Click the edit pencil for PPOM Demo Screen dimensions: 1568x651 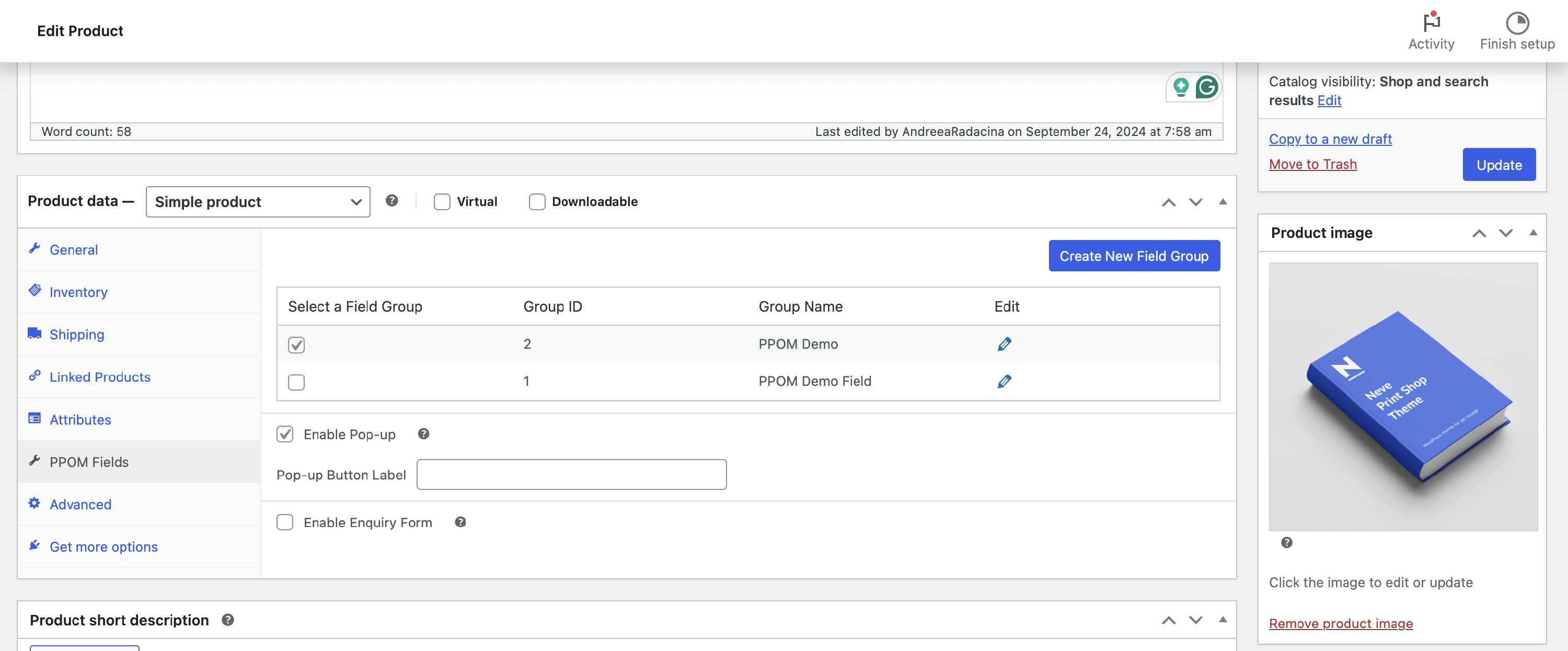(1005, 344)
